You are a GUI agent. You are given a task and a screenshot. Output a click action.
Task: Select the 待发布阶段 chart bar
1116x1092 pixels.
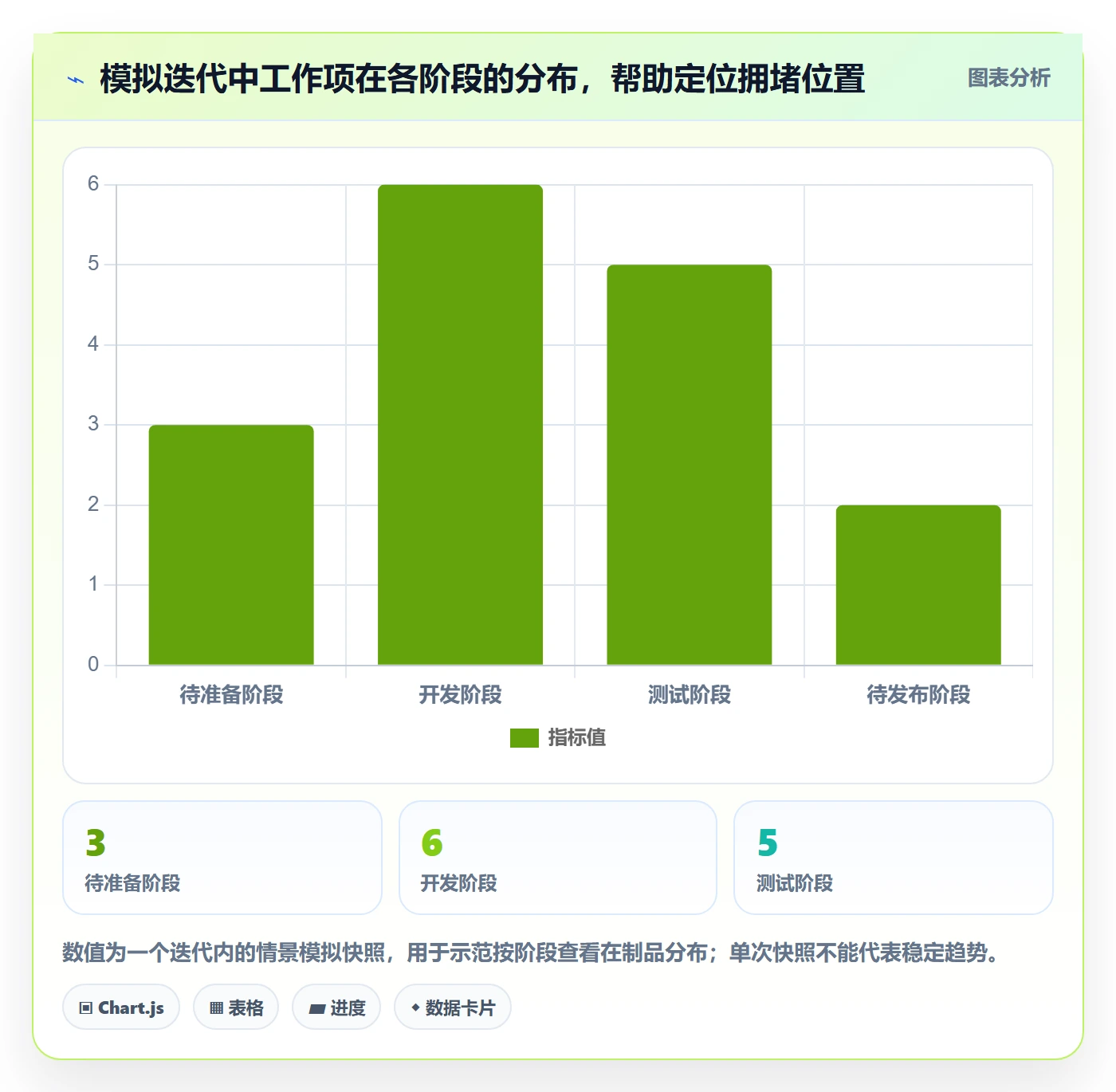(918, 585)
